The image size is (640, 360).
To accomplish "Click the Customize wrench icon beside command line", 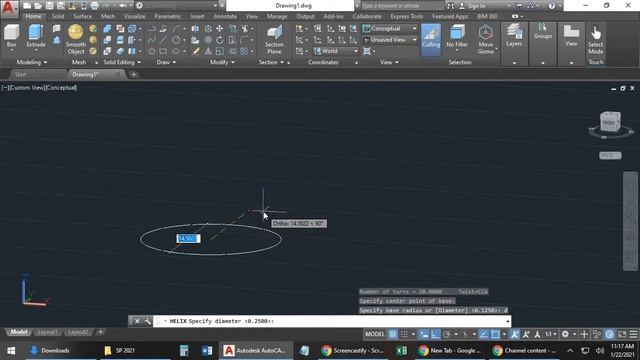I will [147, 321].
